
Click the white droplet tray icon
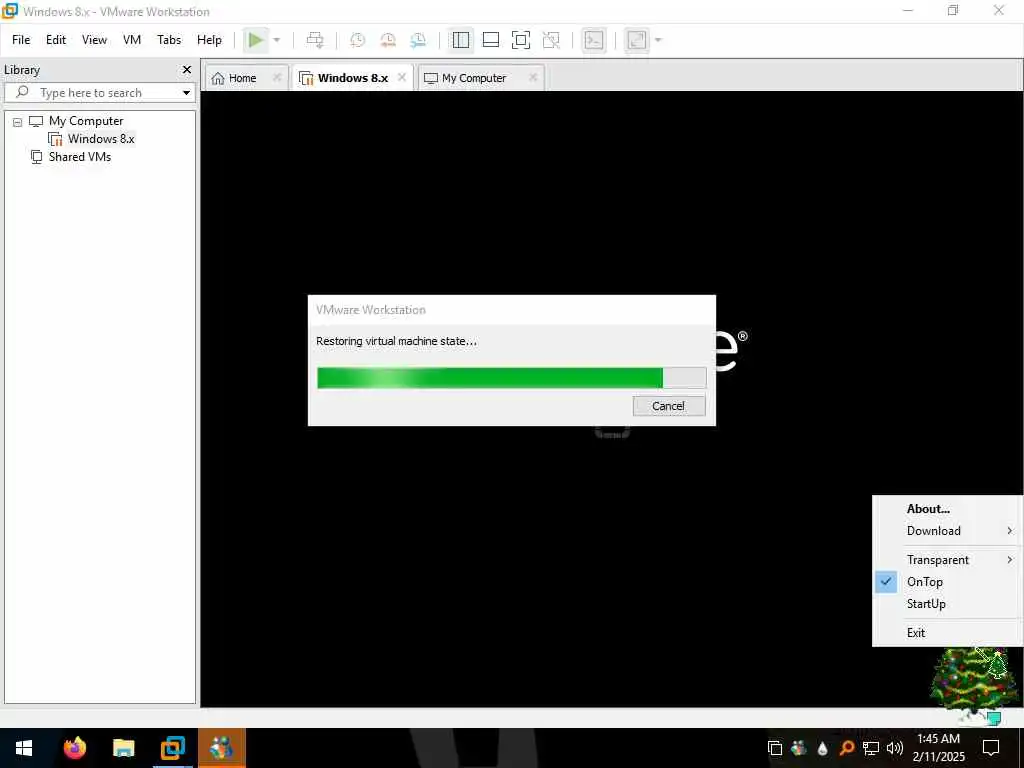coord(822,748)
